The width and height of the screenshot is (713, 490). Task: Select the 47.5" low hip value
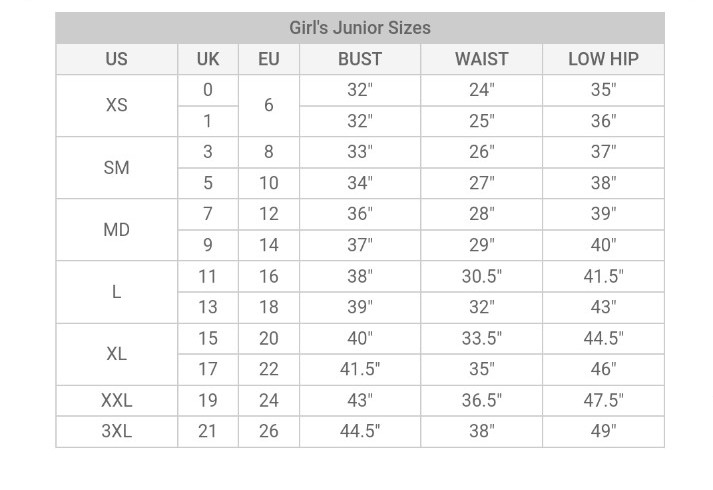click(603, 400)
